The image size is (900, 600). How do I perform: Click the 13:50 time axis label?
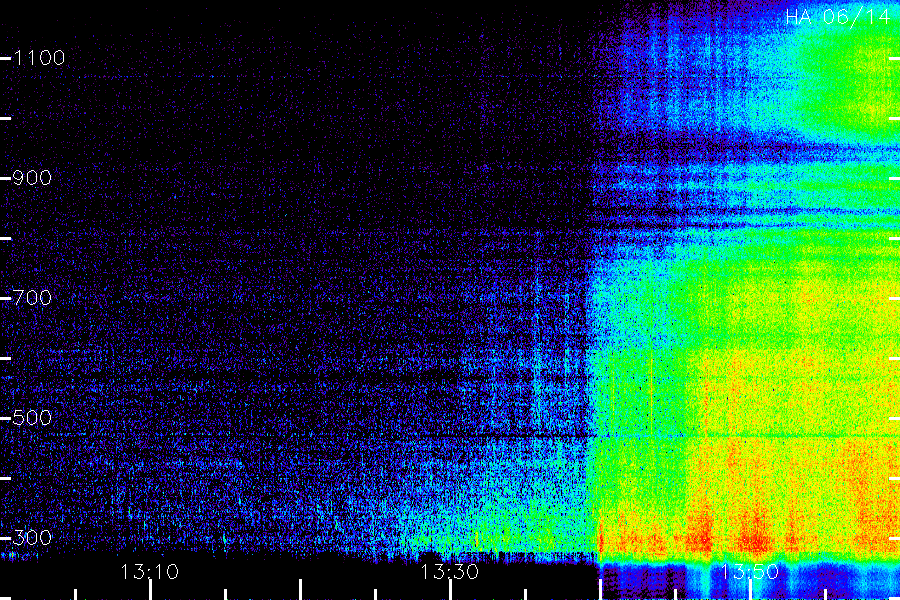(749, 572)
